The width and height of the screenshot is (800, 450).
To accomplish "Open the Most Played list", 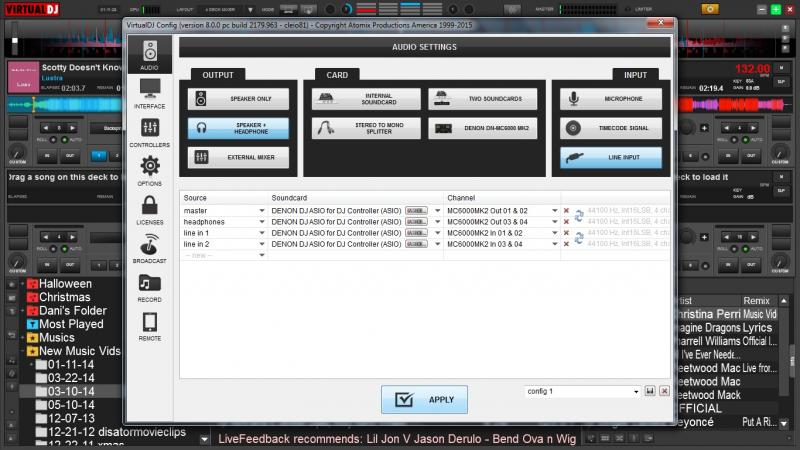I will click(x=71, y=324).
